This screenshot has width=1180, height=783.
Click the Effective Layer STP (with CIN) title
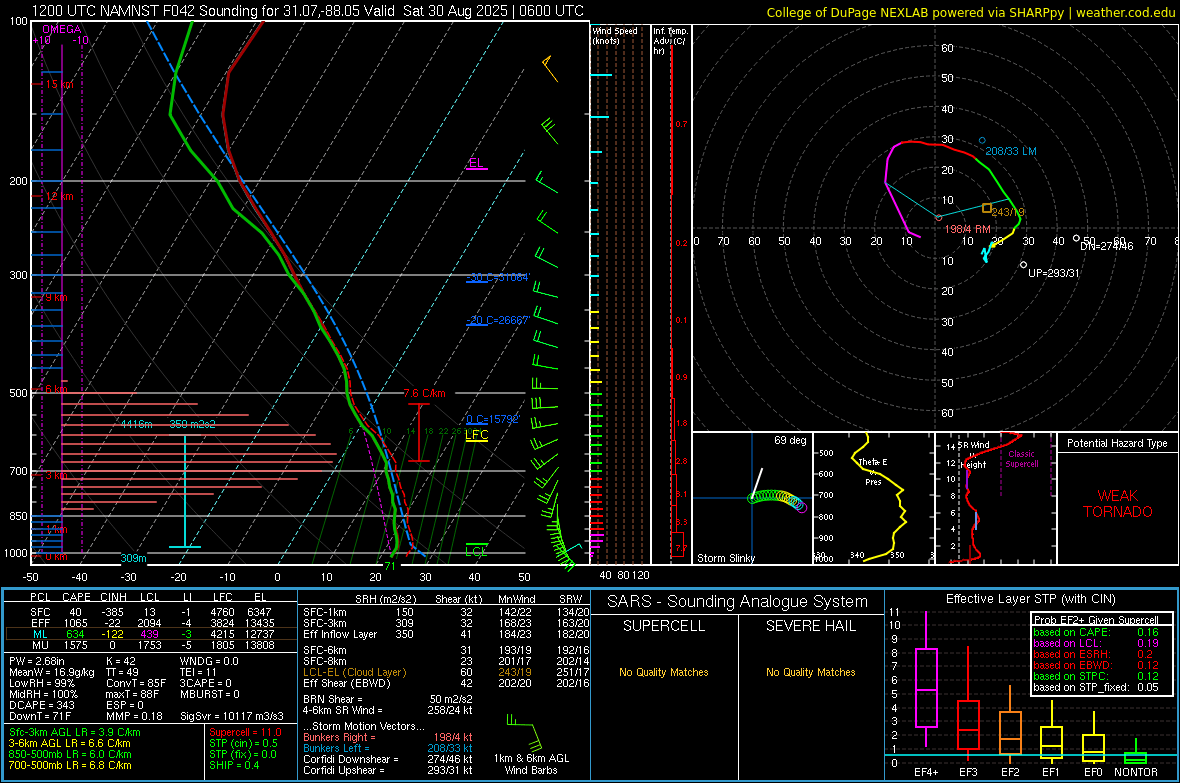click(x=1030, y=599)
